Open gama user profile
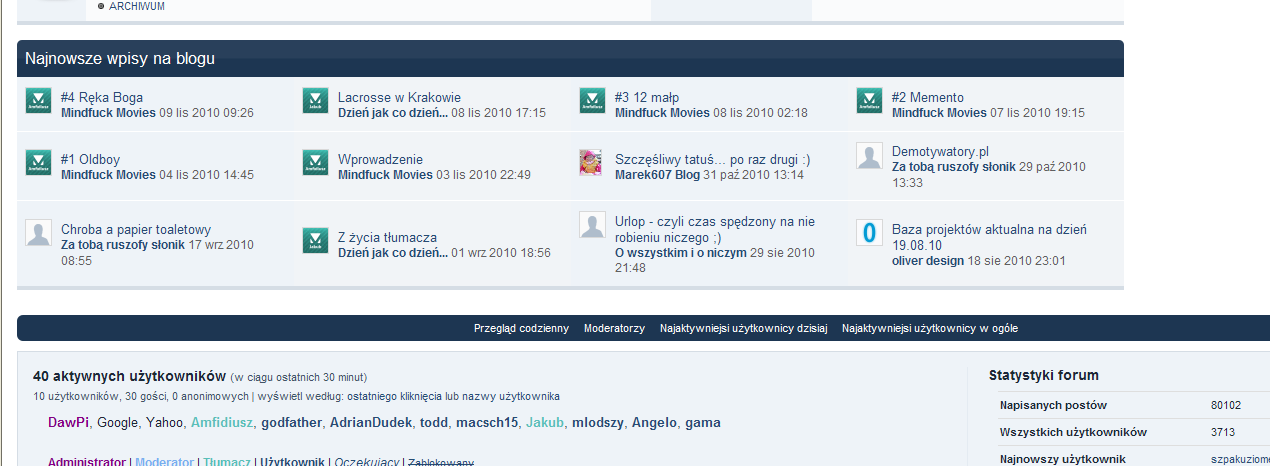The width and height of the screenshot is (1270, 466). point(703,423)
